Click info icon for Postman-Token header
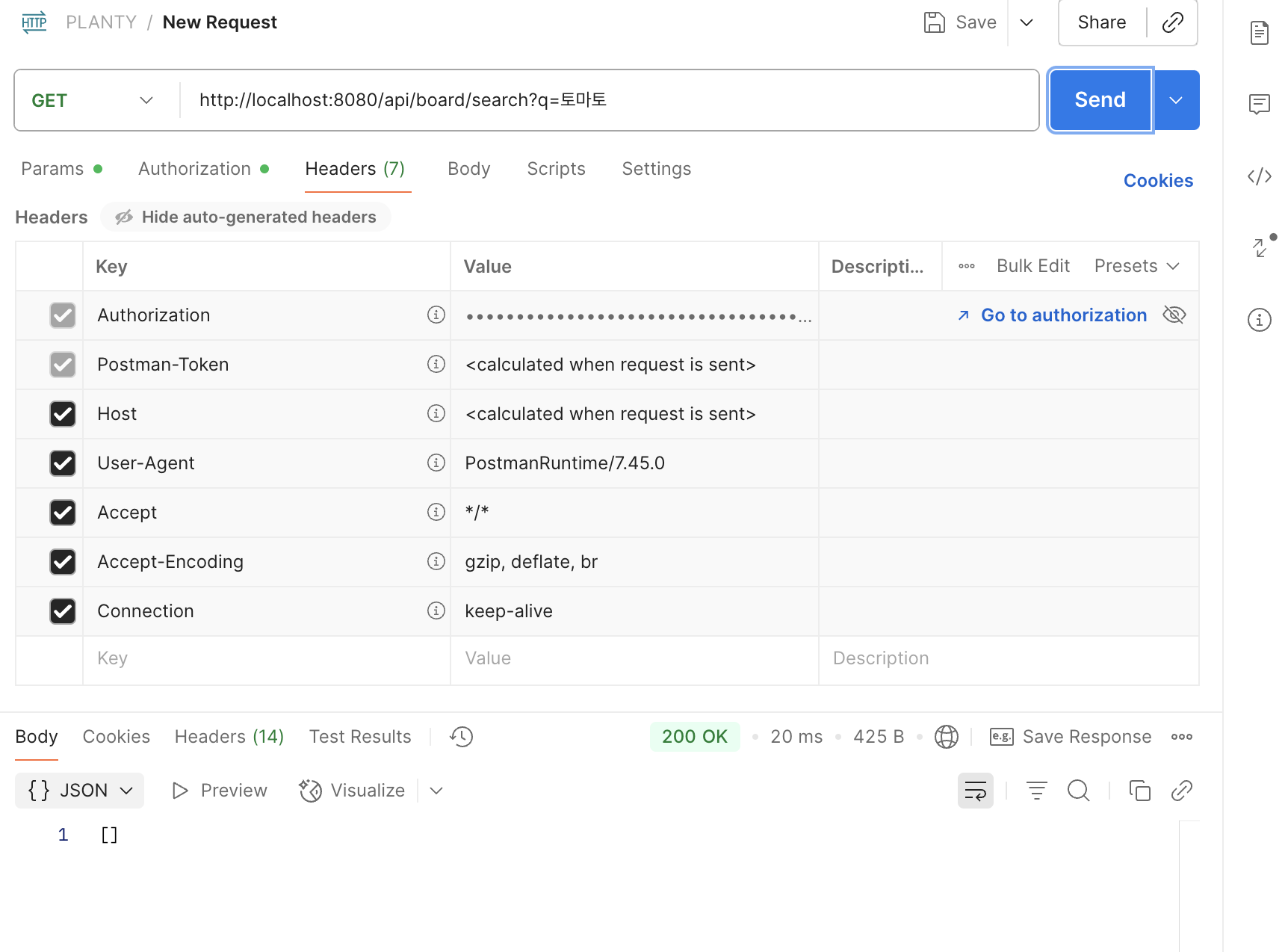This screenshot has height=952, width=1288. (x=436, y=364)
